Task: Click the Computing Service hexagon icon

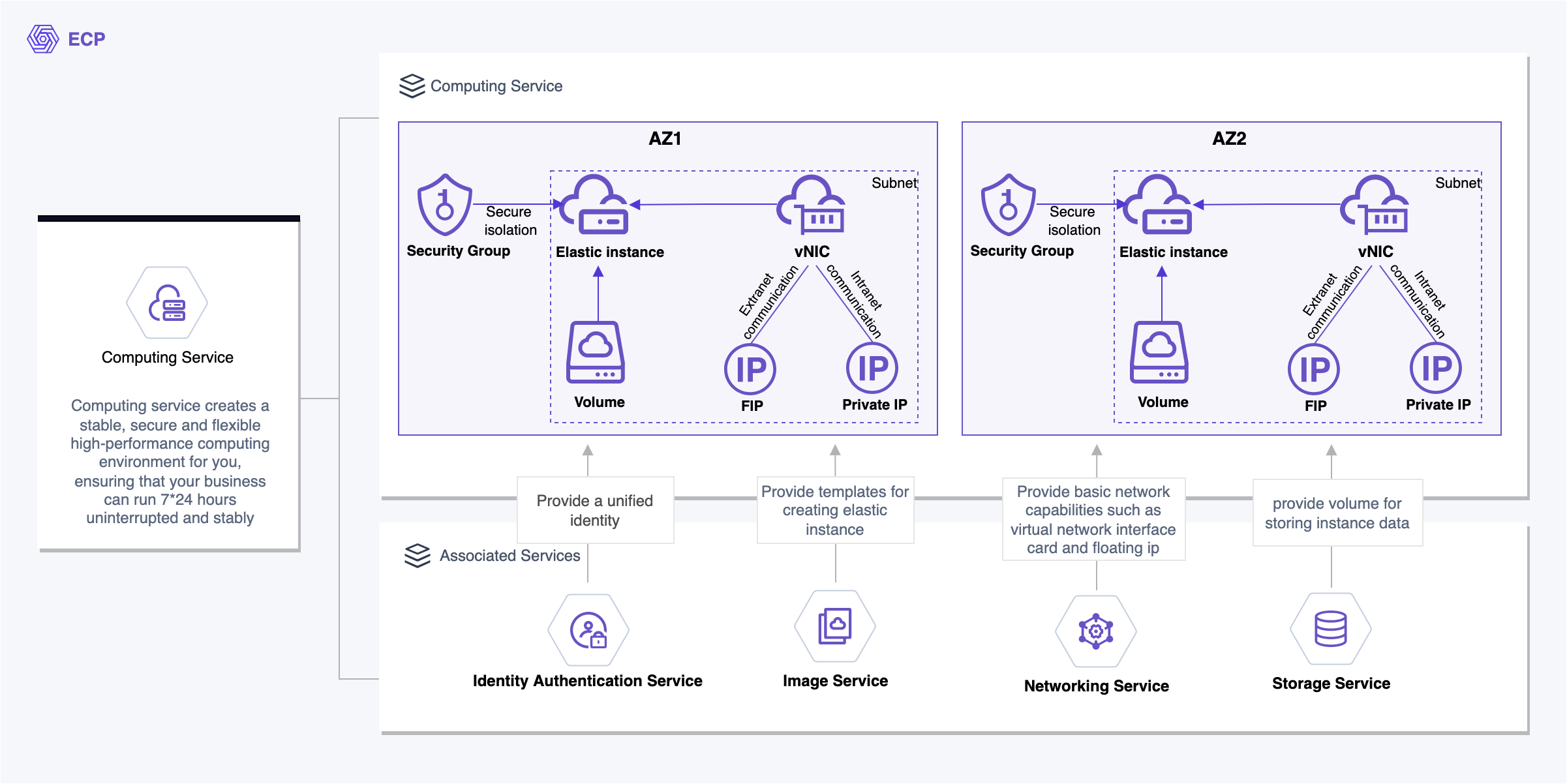Action: (167, 303)
